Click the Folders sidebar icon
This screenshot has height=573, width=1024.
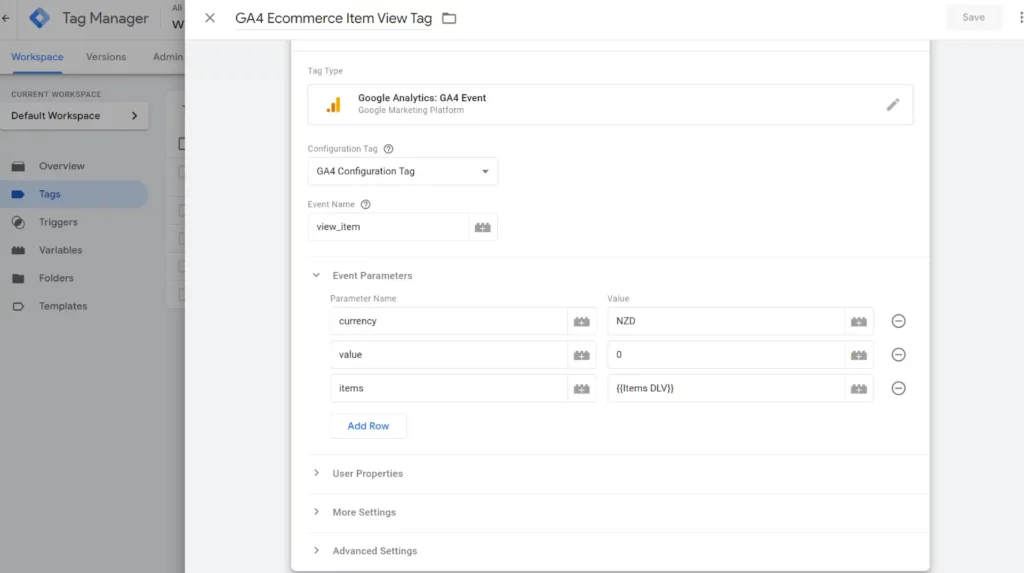[x=18, y=278]
